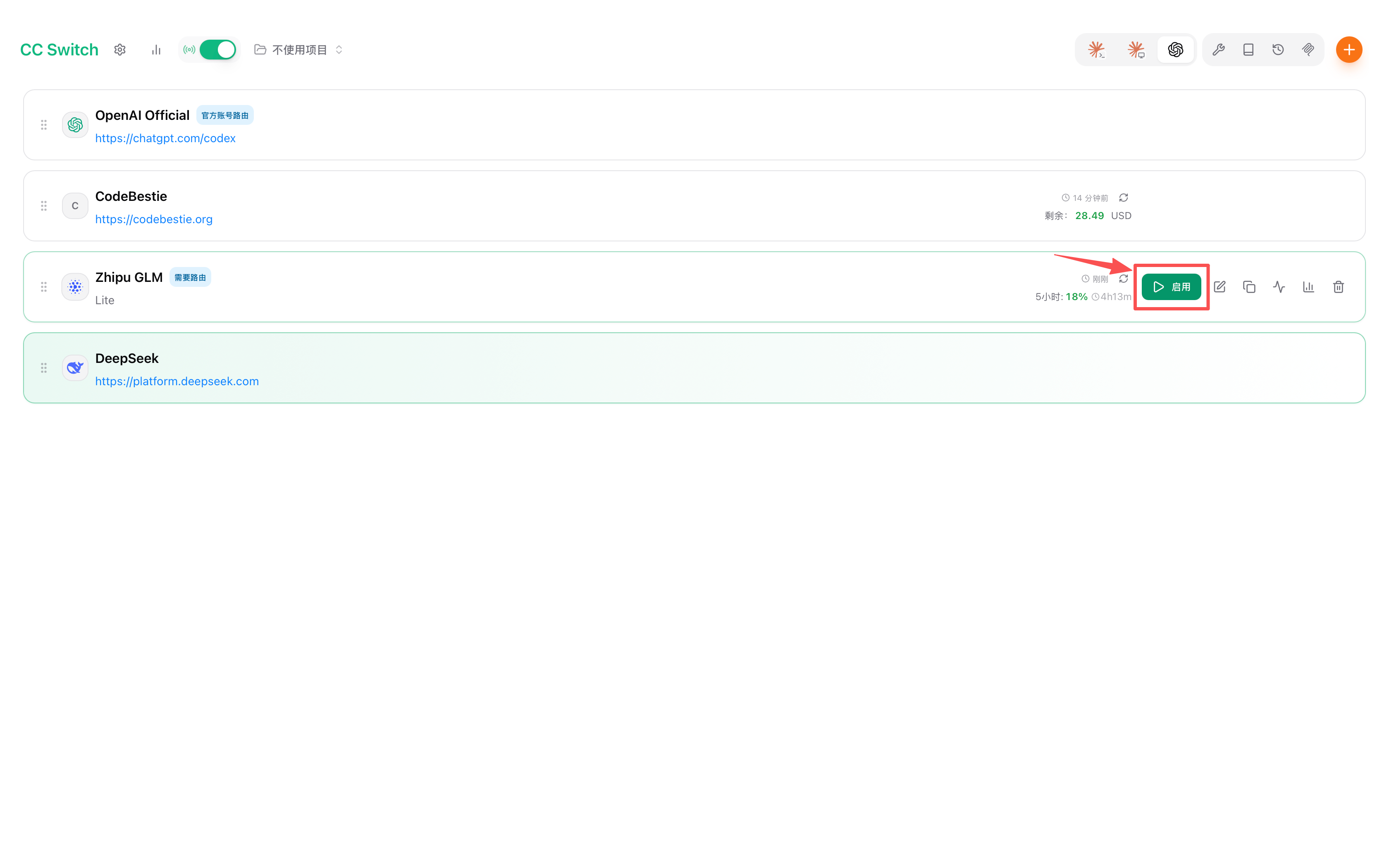The width and height of the screenshot is (1389, 868).
Task: Click the wrench tool icon
Action: coord(1219,50)
